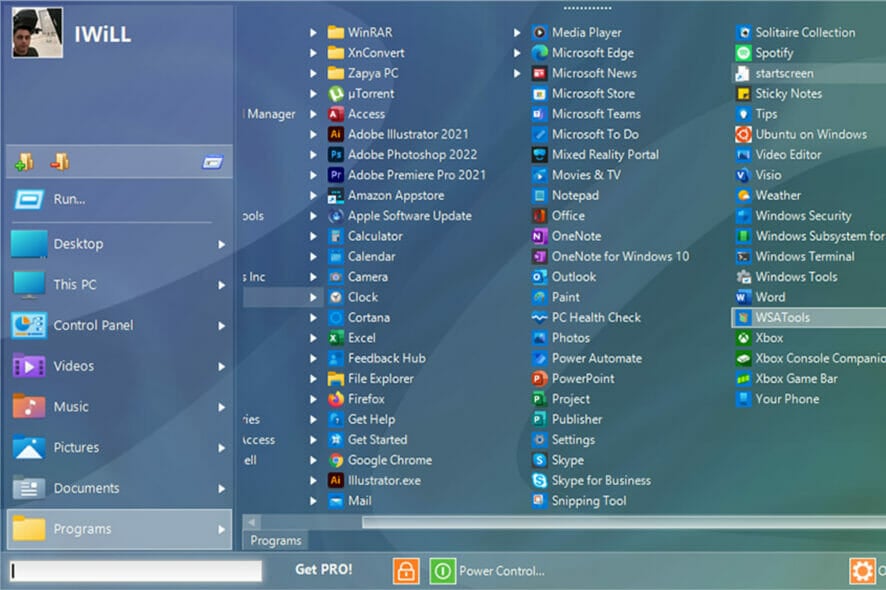Expand the Documents submenu arrow
886x590 pixels.
(x=222, y=488)
